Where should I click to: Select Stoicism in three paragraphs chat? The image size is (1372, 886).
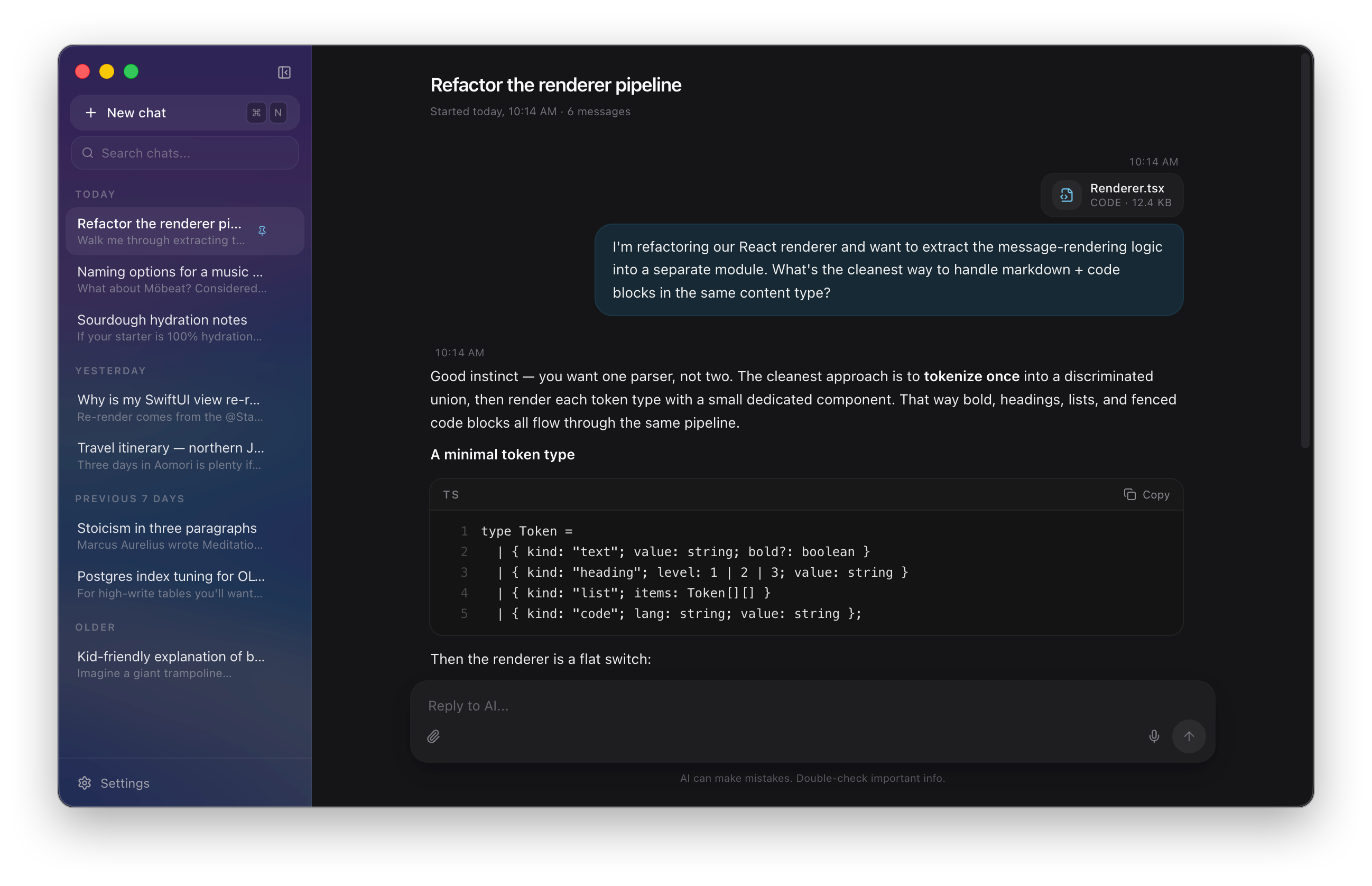coord(184,536)
